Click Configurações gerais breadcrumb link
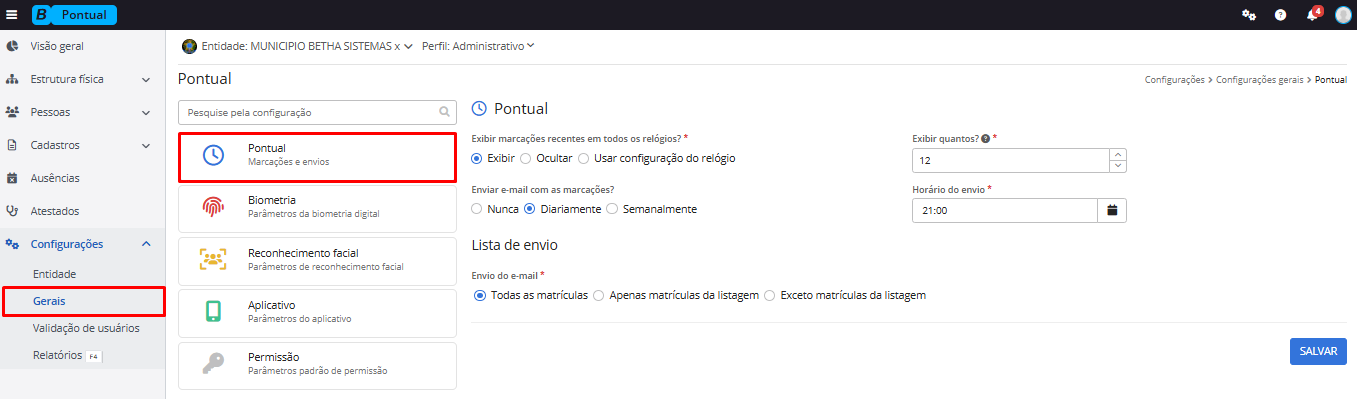 click(x=1260, y=79)
